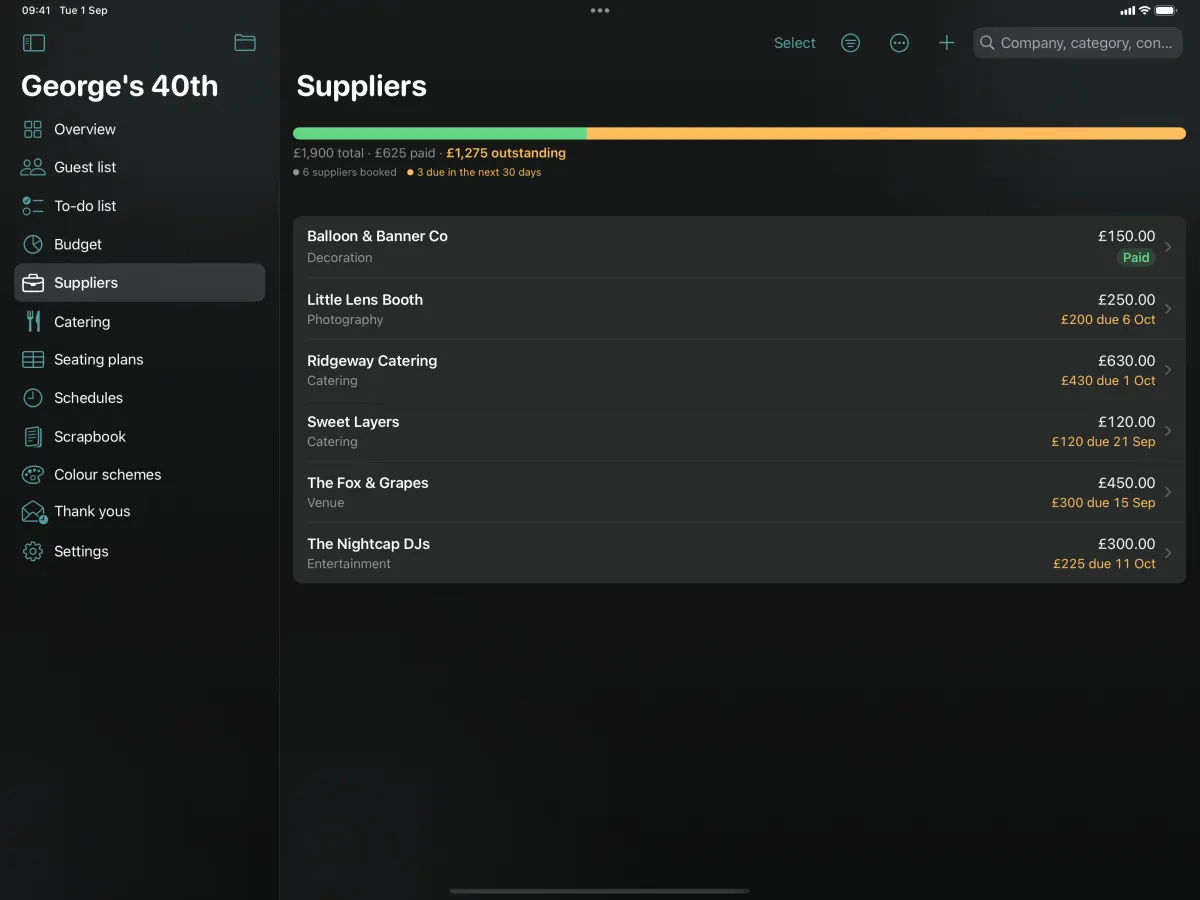Image resolution: width=1200 pixels, height=900 pixels.
Task: Click the Guest list people icon
Action: (33, 167)
